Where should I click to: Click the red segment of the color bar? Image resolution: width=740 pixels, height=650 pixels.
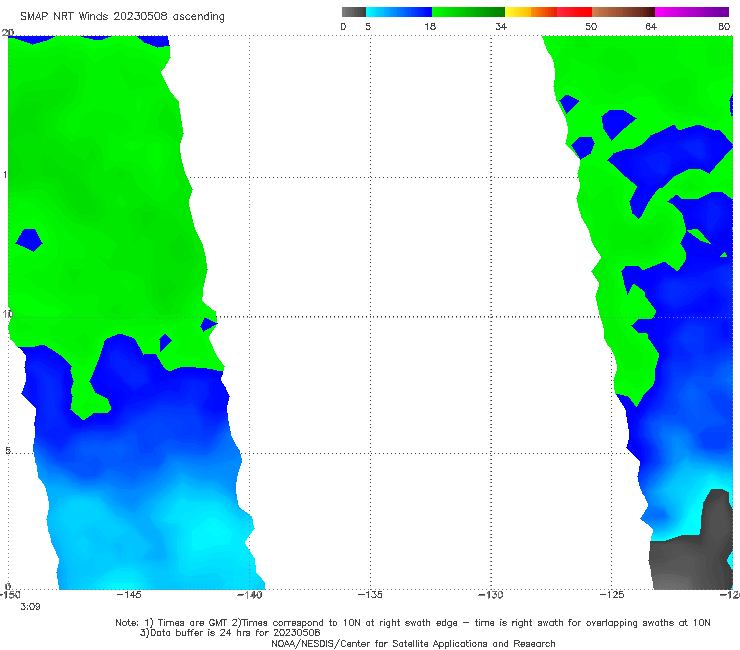tap(574, 12)
